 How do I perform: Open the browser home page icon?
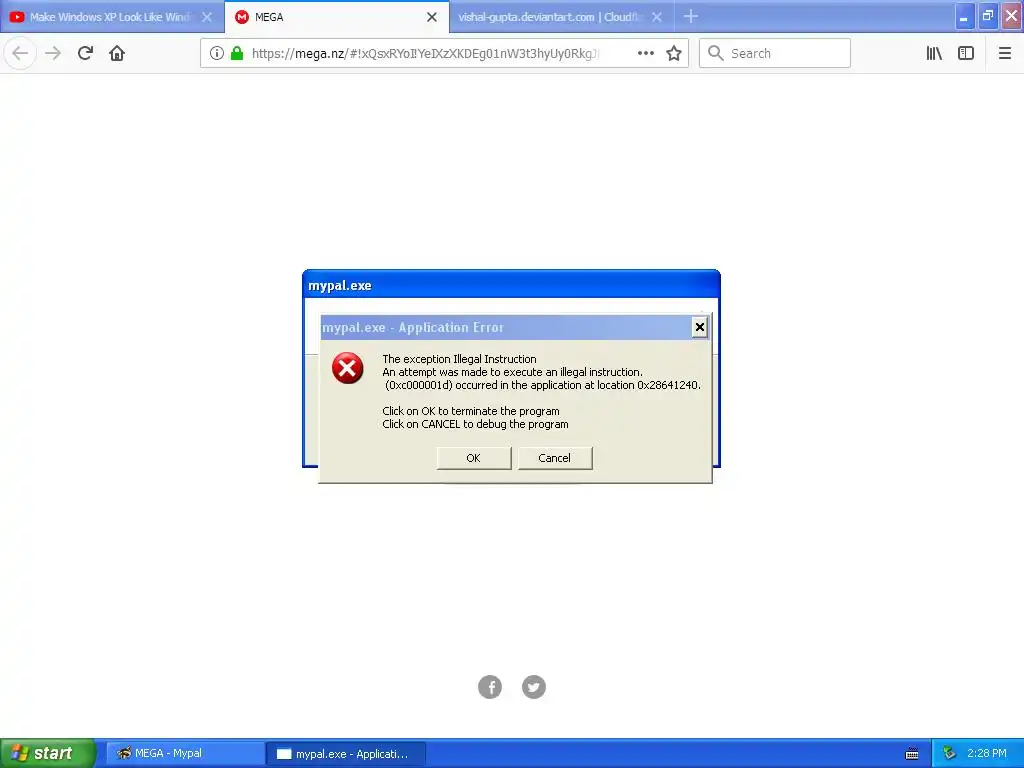[117, 54]
